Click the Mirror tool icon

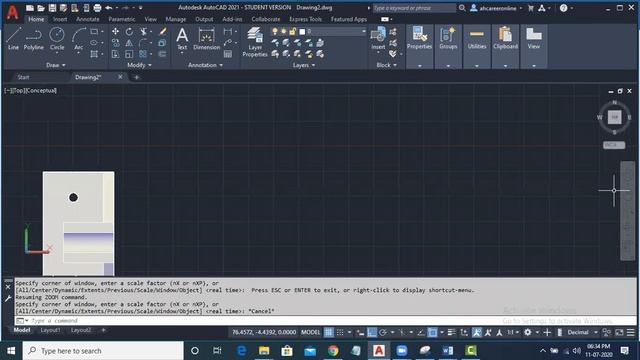129,43
